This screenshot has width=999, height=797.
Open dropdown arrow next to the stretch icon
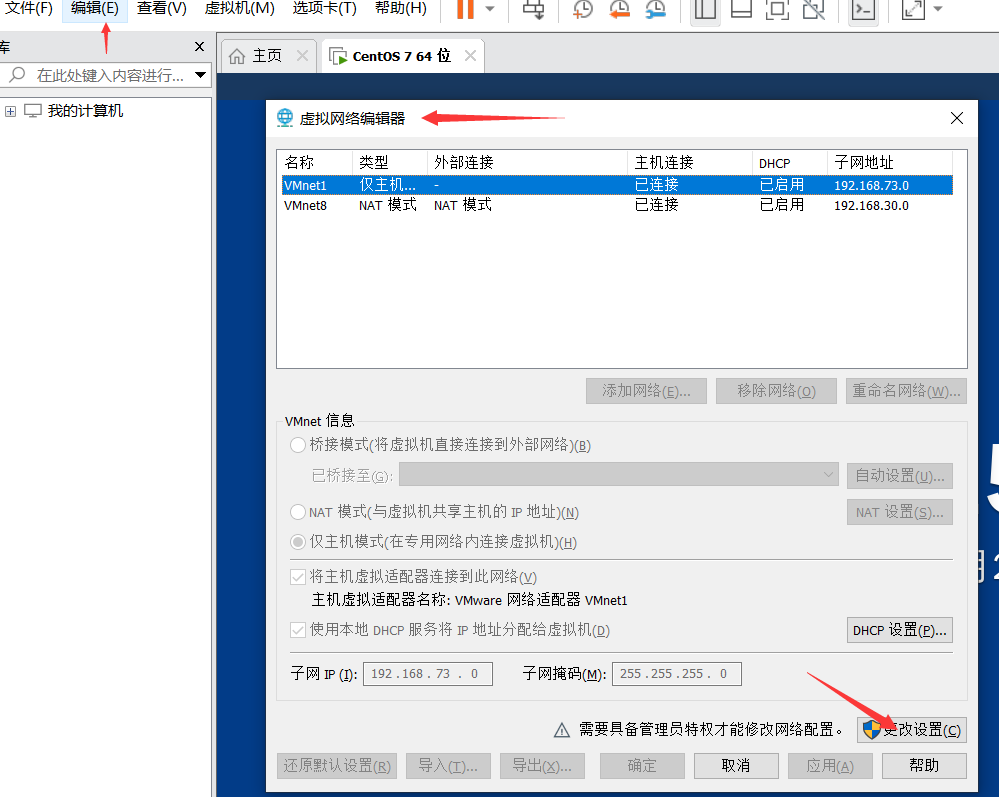[938, 9]
